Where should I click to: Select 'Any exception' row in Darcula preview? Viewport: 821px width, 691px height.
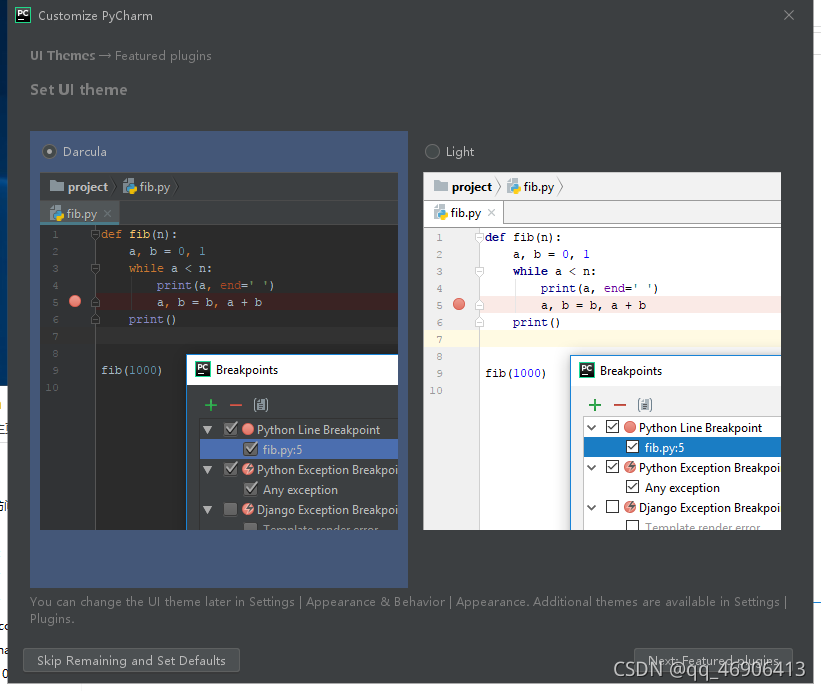299,489
